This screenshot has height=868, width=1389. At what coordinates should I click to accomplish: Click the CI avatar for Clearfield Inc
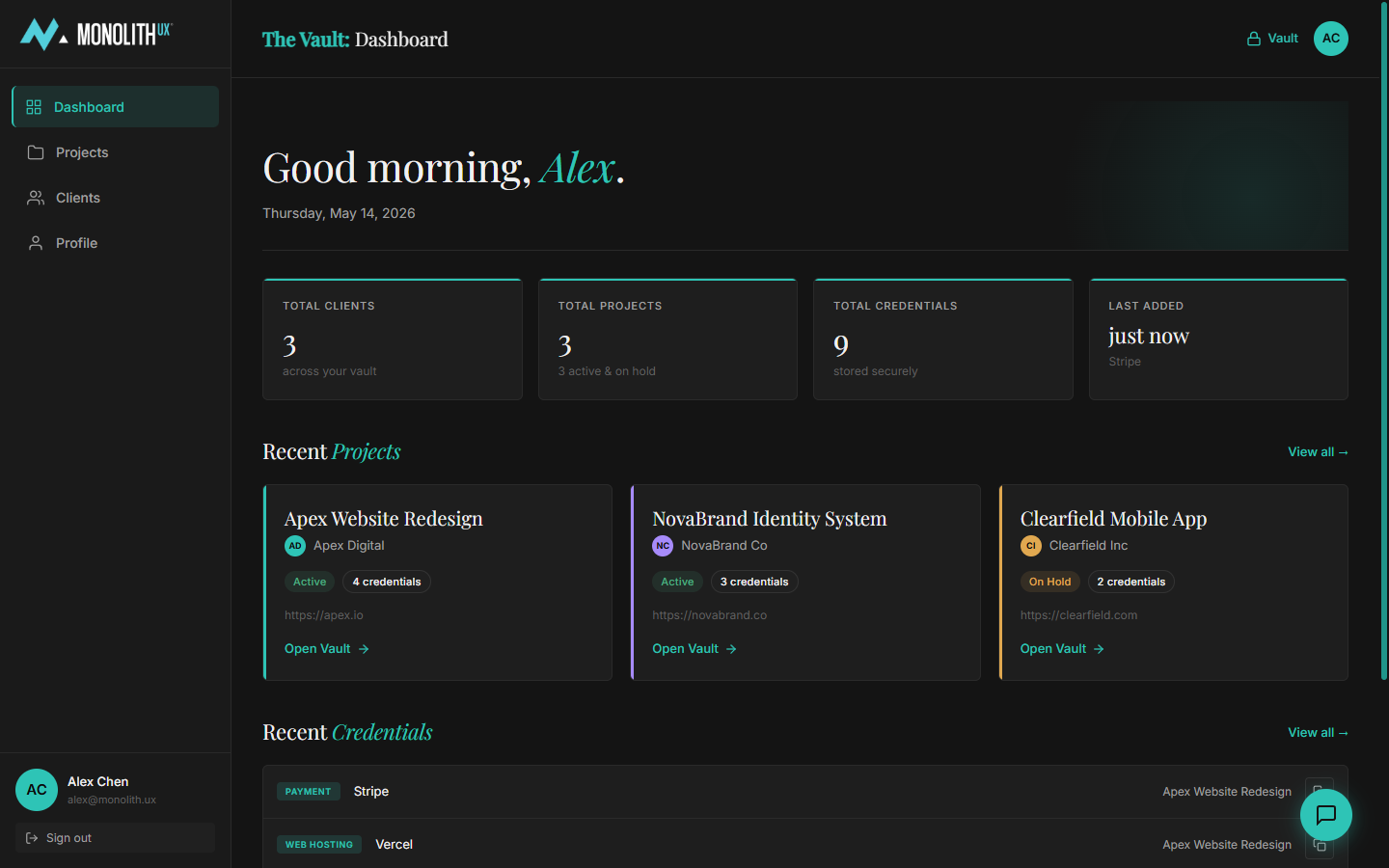coord(1031,546)
